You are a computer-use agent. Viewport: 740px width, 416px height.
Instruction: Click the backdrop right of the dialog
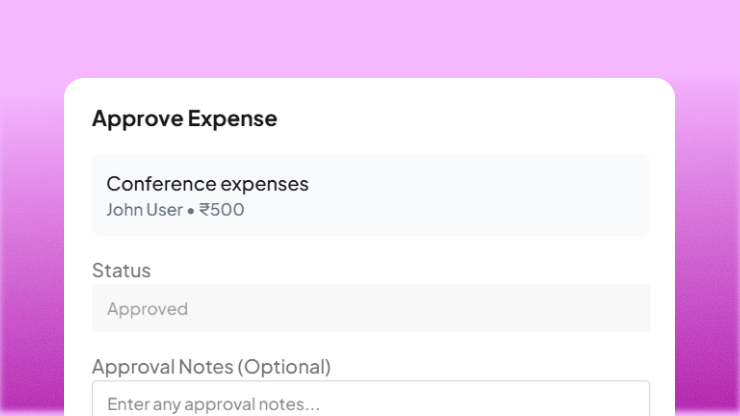707,250
